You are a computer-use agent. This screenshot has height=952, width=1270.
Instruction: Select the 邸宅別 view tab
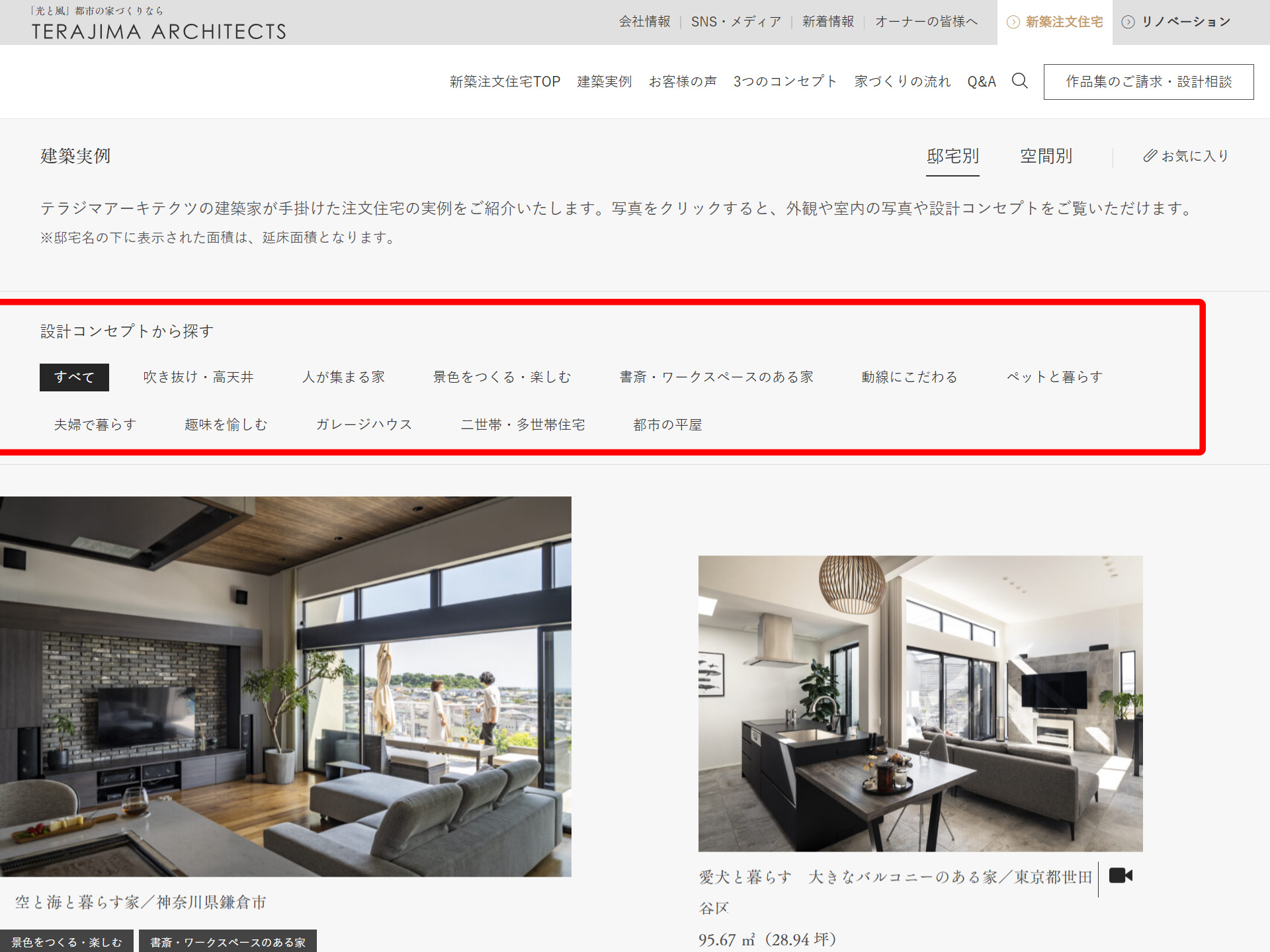click(952, 157)
